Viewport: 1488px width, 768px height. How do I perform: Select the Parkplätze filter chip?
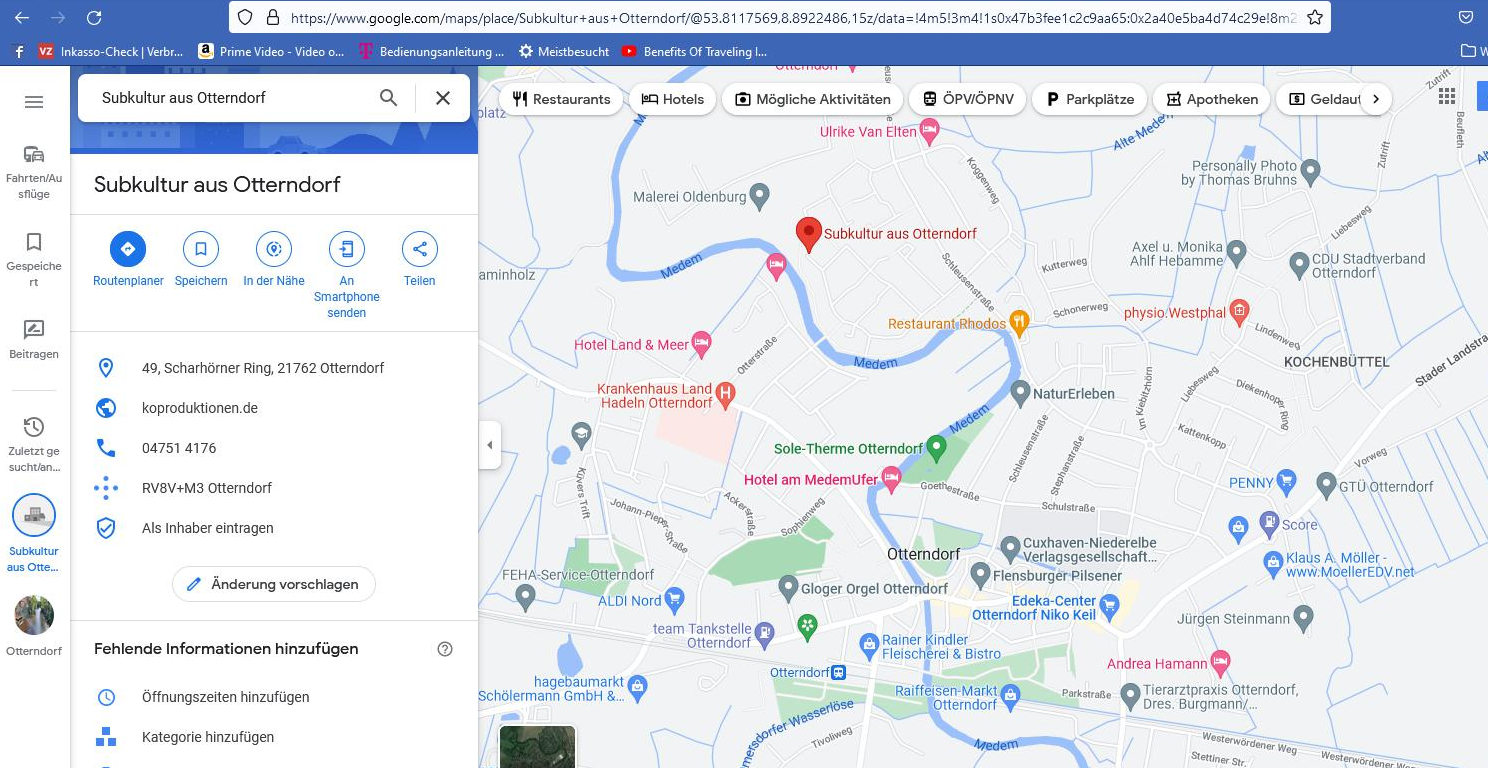[x=1089, y=99]
